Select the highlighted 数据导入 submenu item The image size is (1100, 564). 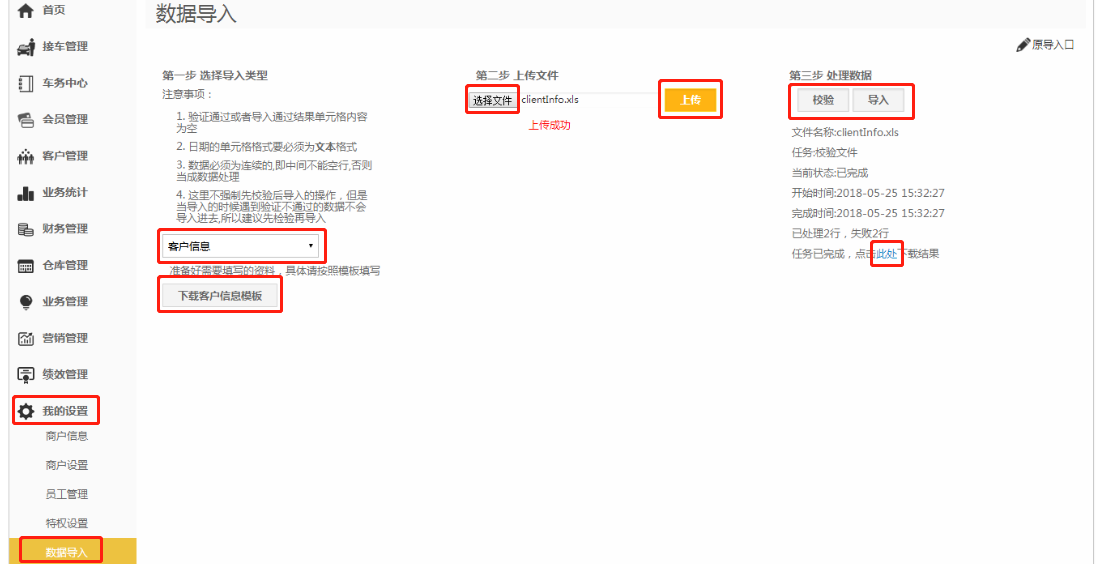coord(67,552)
